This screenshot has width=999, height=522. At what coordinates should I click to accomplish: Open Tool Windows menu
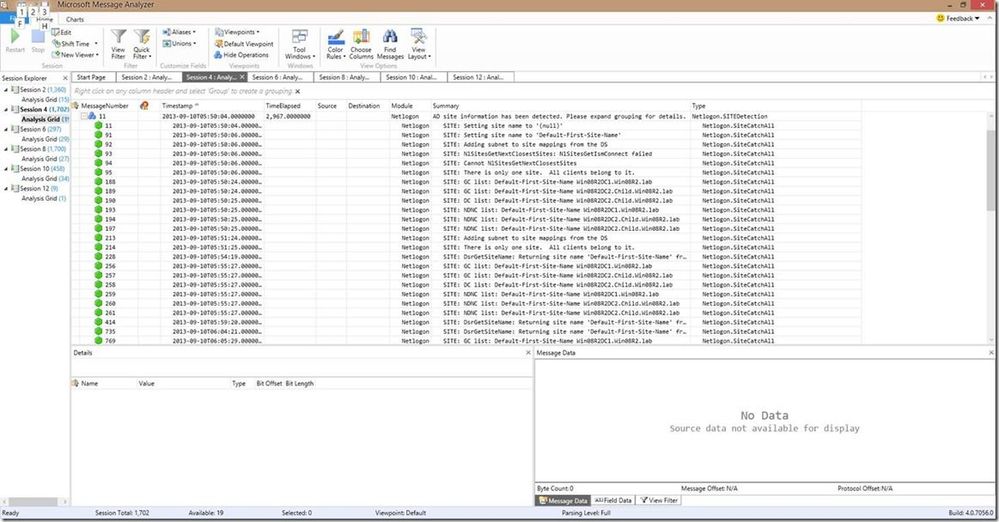[299, 44]
